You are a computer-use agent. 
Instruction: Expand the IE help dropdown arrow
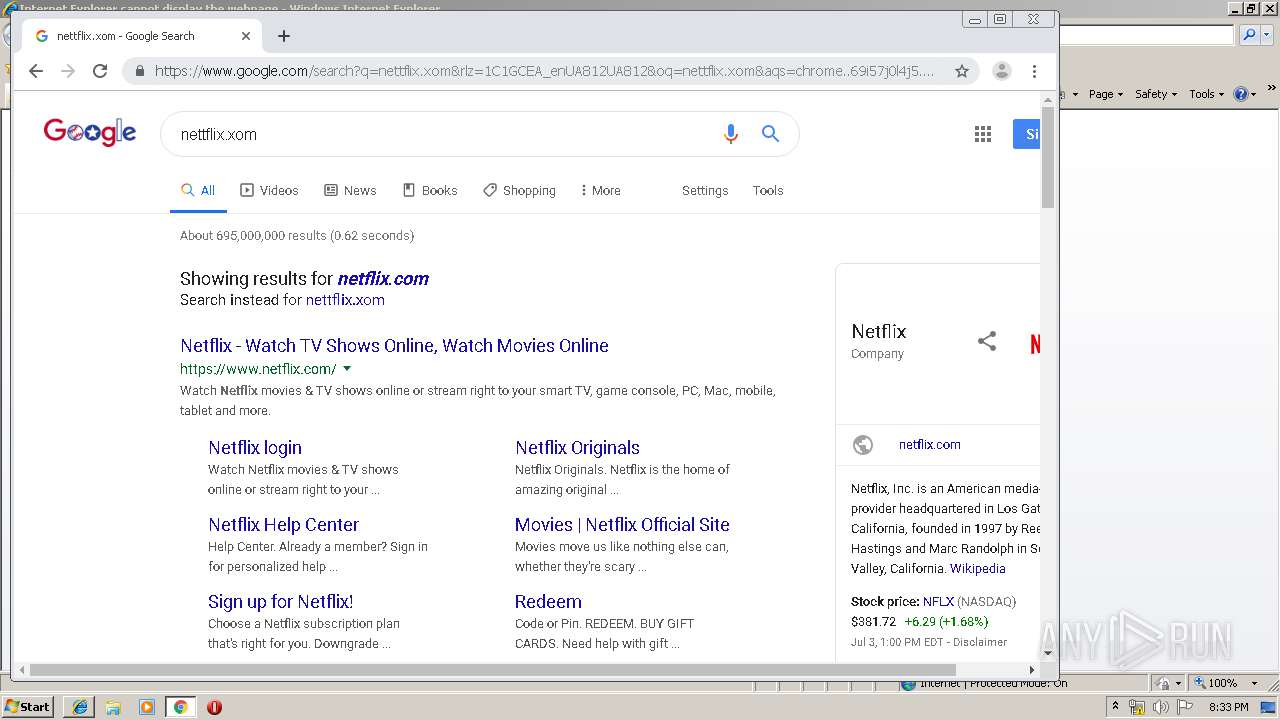[1253, 94]
